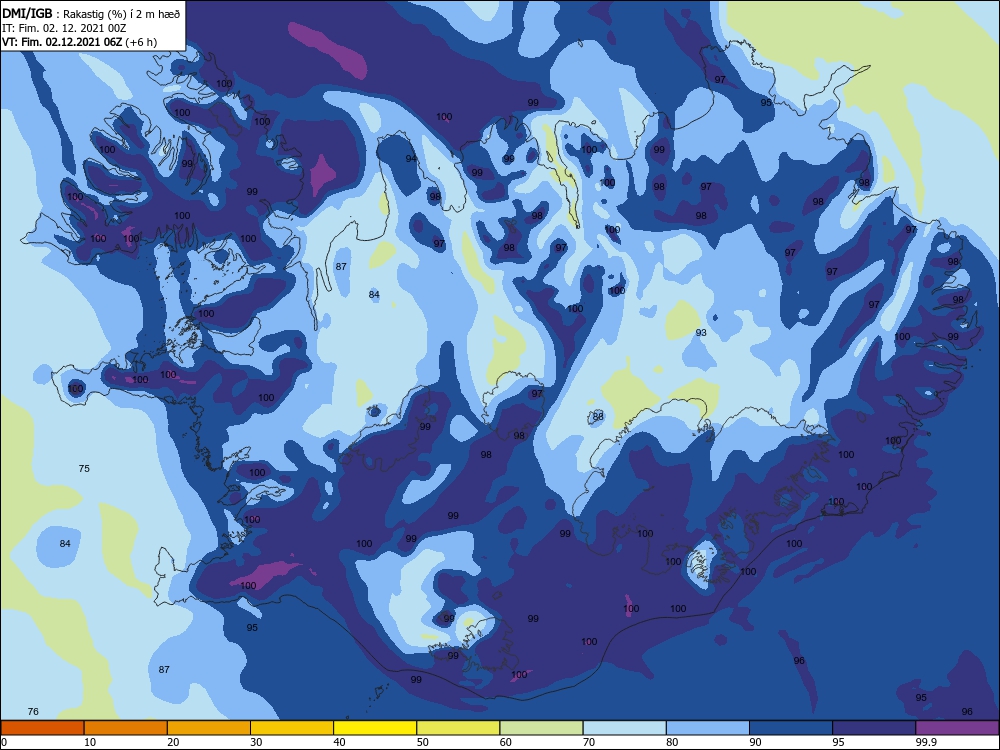Viewport: 1000px width, 750px height.
Task: Click the '10' legend scale label
Action: tap(90, 742)
